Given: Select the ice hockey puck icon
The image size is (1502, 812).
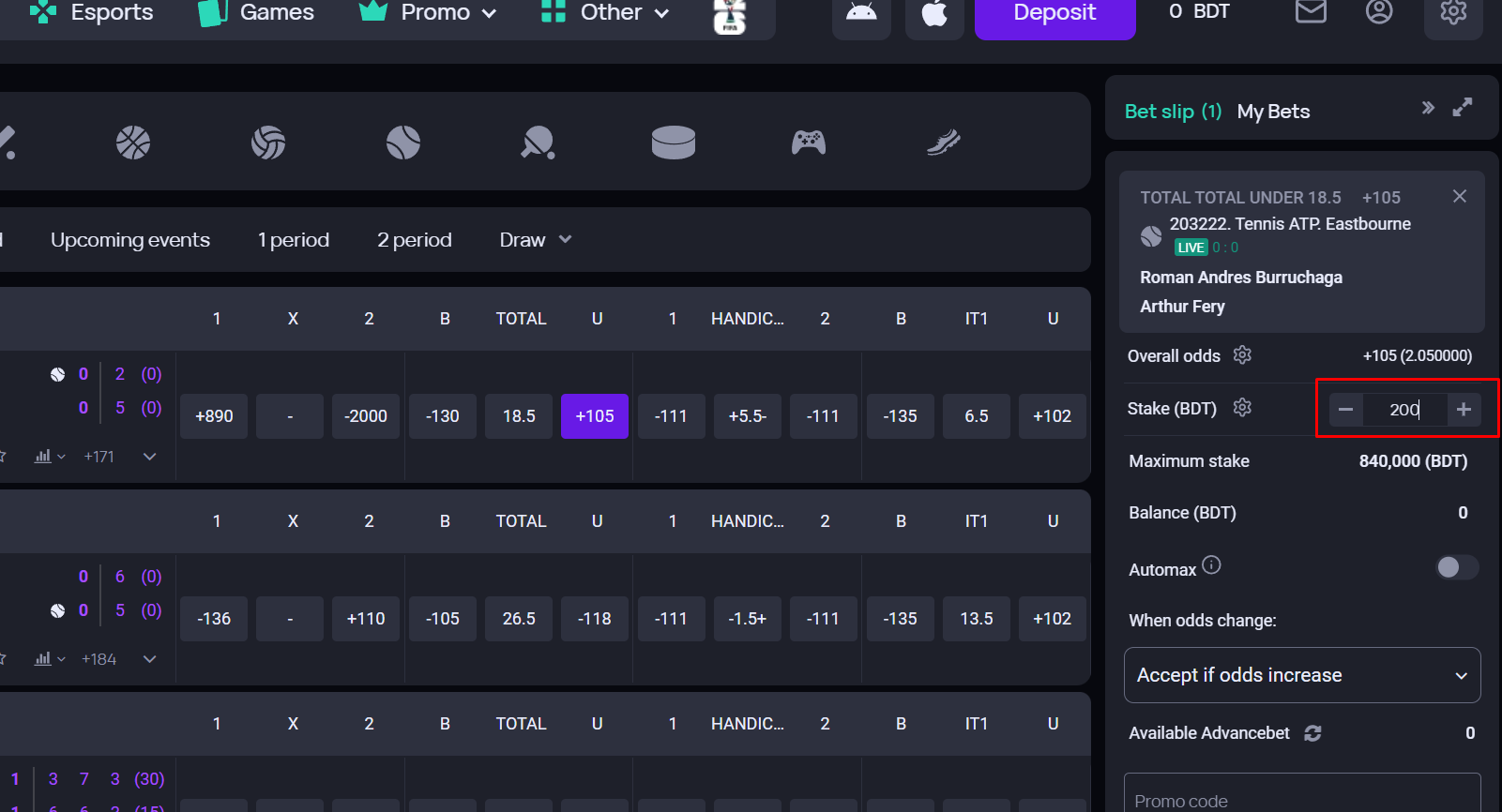Looking at the screenshot, I should tap(674, 143).
